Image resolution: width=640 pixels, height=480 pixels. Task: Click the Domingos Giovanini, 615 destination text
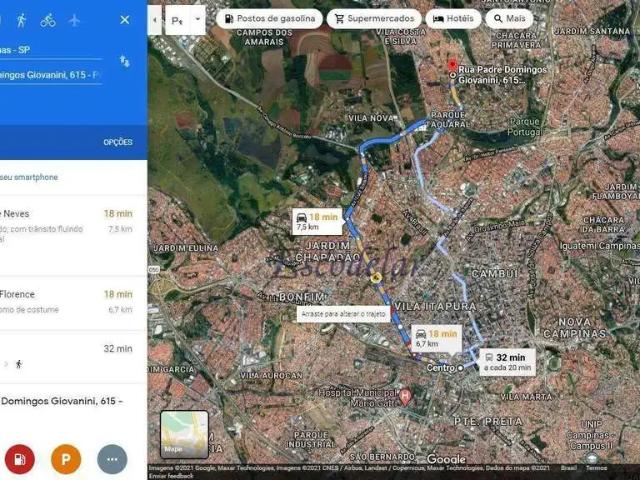62,401
